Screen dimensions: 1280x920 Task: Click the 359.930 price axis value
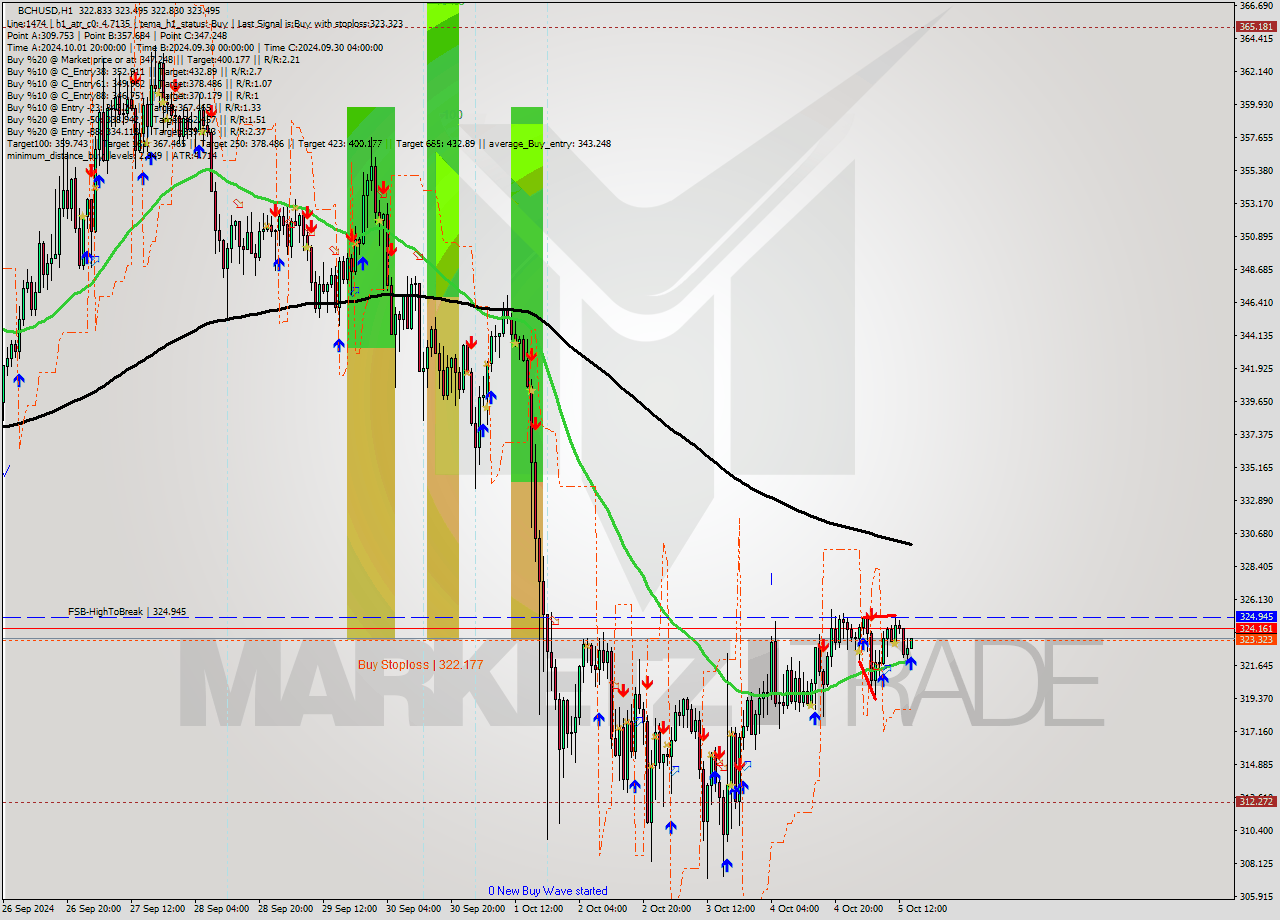[x=1256, y=104]
